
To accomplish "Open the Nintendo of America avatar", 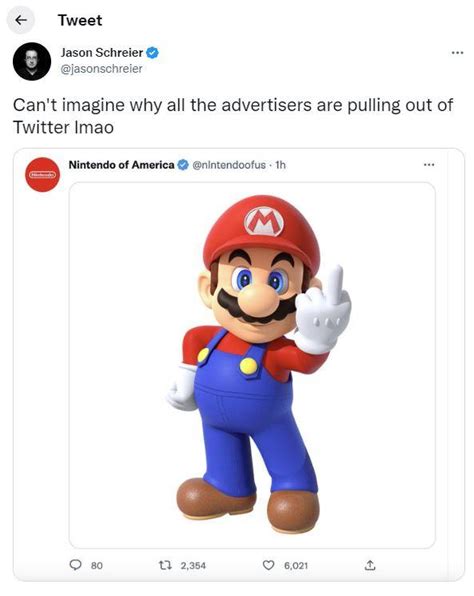I will point(43,174).
